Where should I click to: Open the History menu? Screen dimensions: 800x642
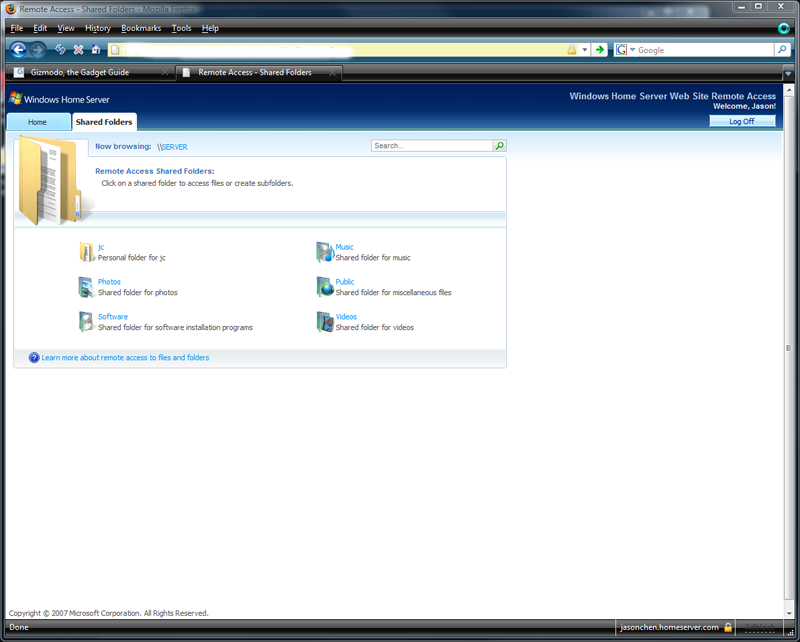tap(97, 28)
